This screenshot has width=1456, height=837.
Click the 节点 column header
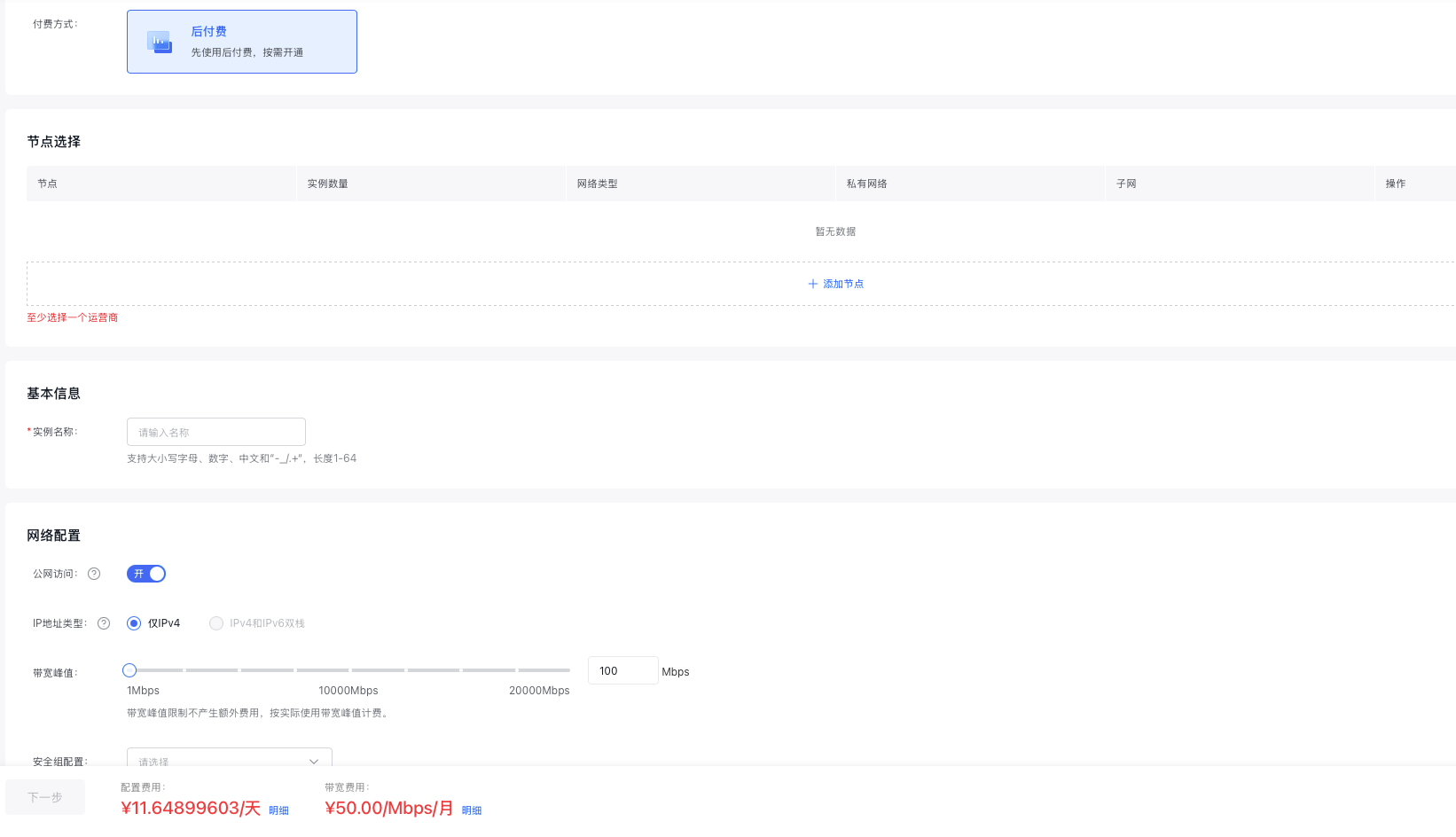(48, 184)
